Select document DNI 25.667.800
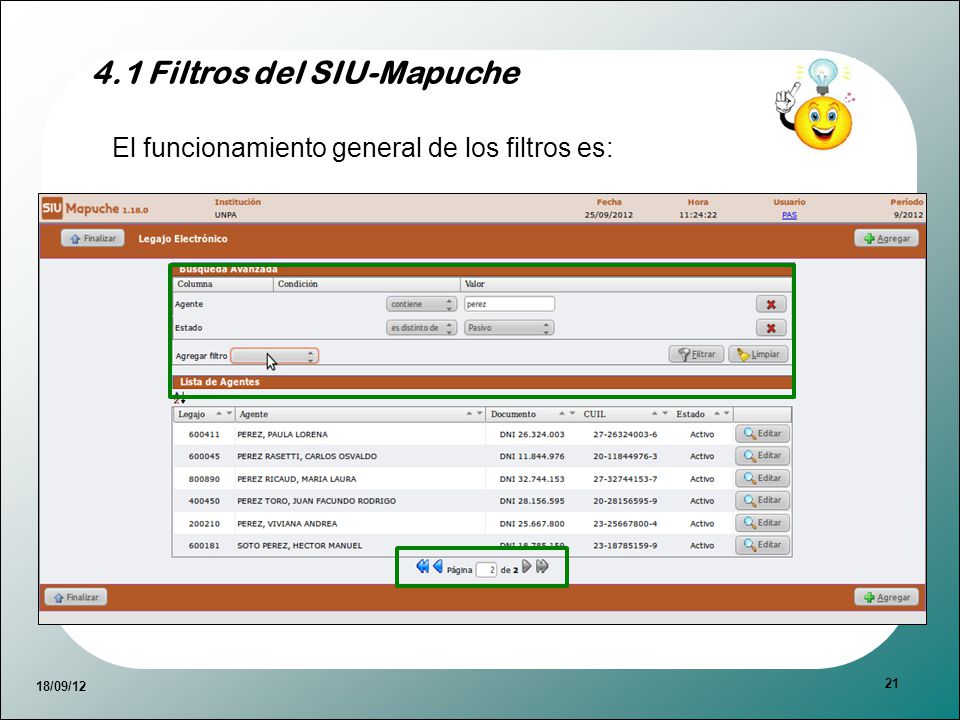The height and width of the screenshot is (720, 960). click(x=532, y=523)
